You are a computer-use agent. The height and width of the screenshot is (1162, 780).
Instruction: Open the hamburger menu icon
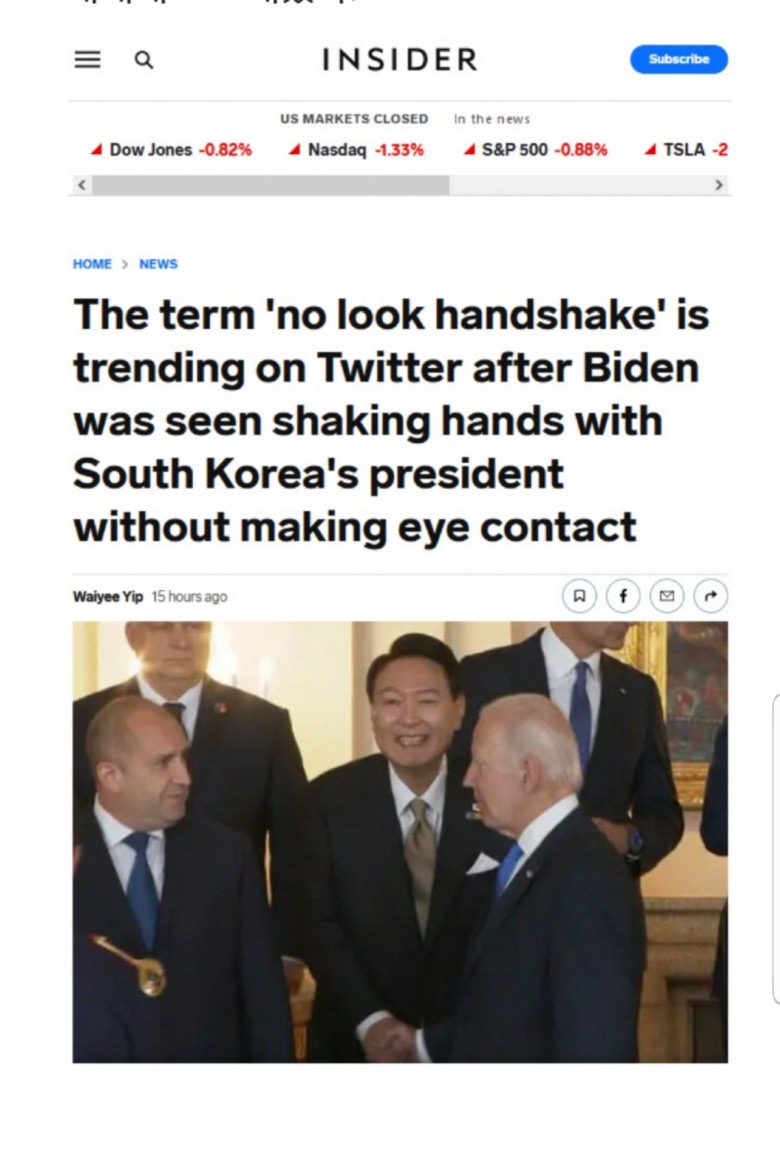point(87,59)
